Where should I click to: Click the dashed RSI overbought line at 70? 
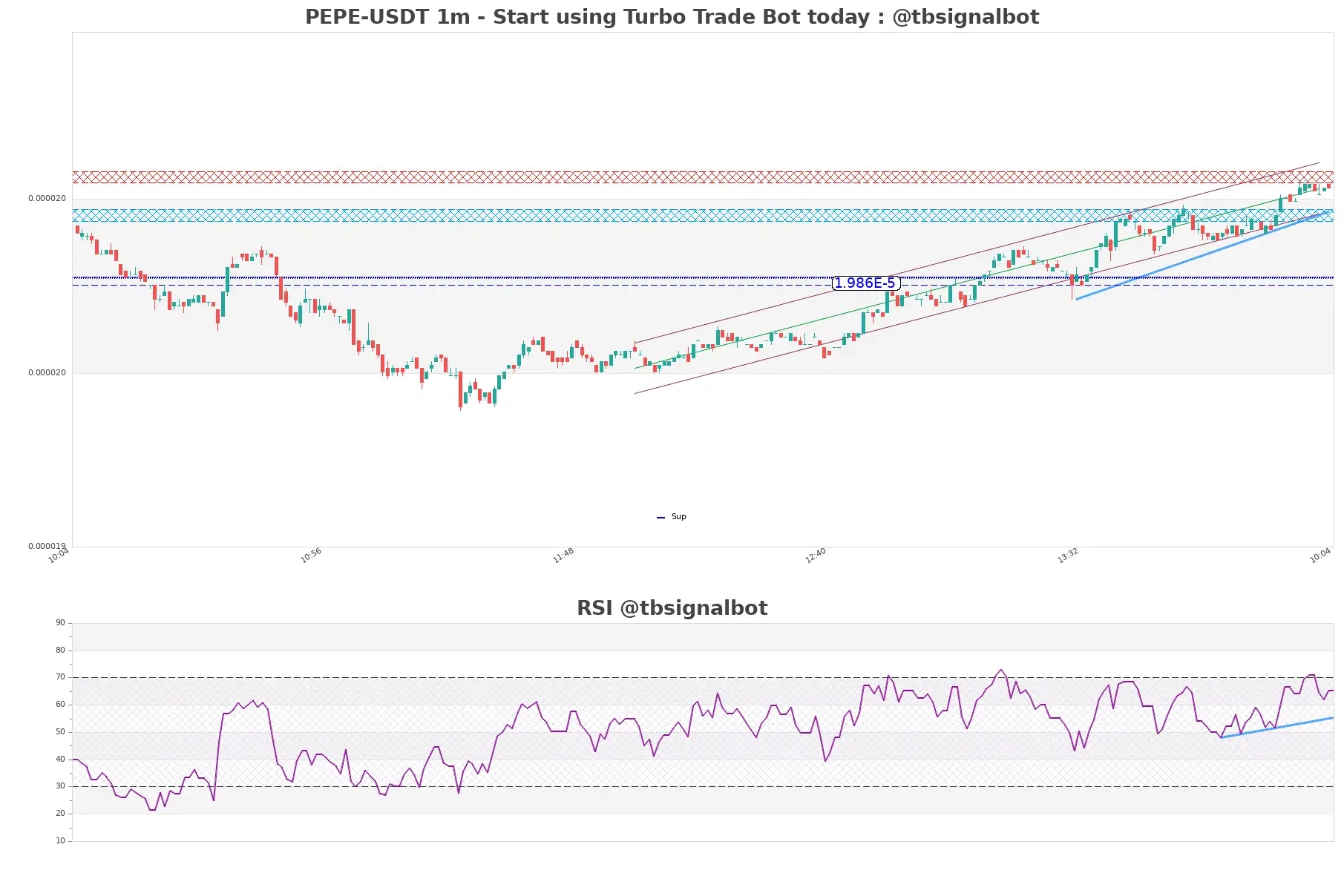703,677
